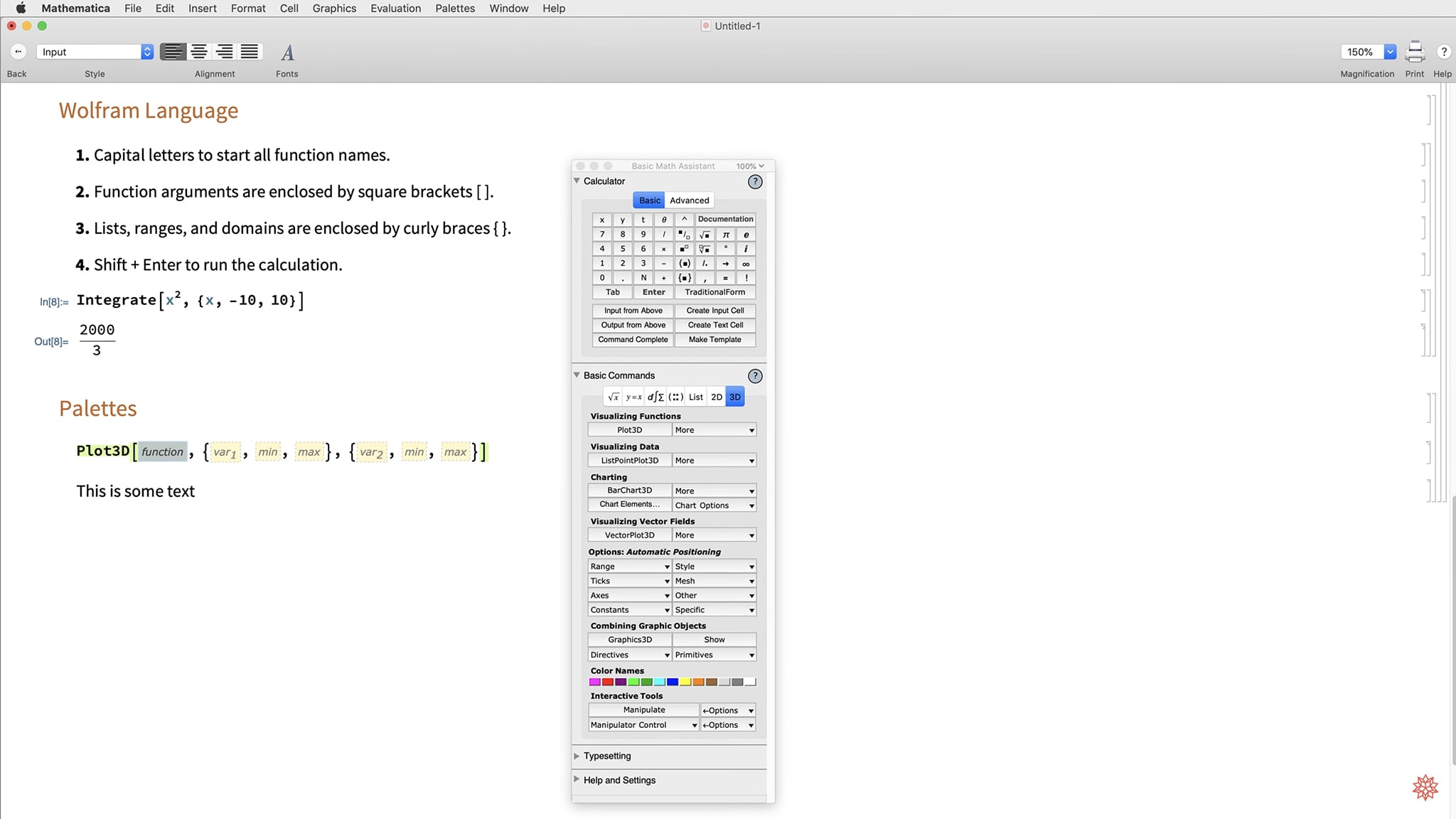Click the red color swatch in Color Names
This screenshot has height=819, width=1456.
[607, 682]
